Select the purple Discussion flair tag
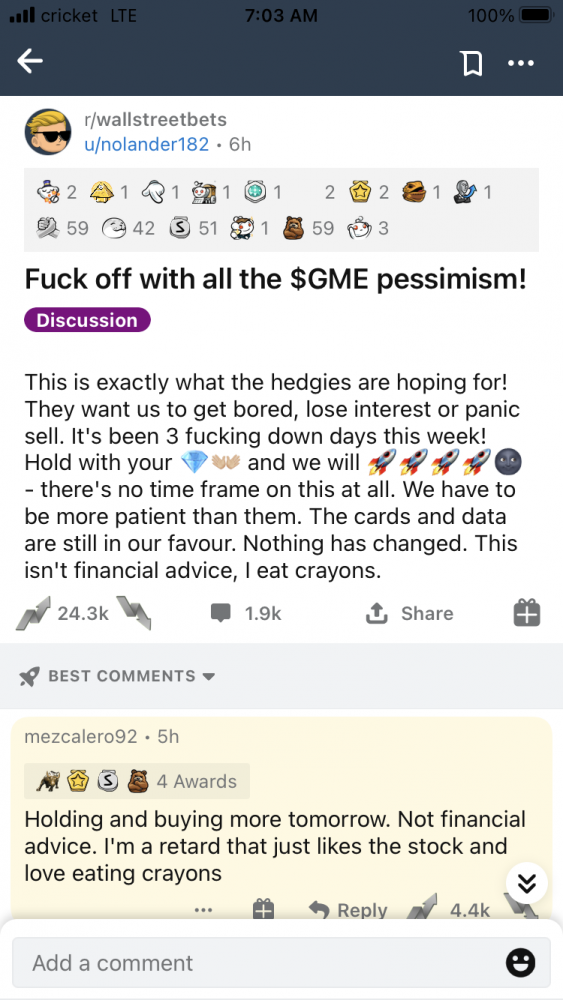 pos(87,320)
